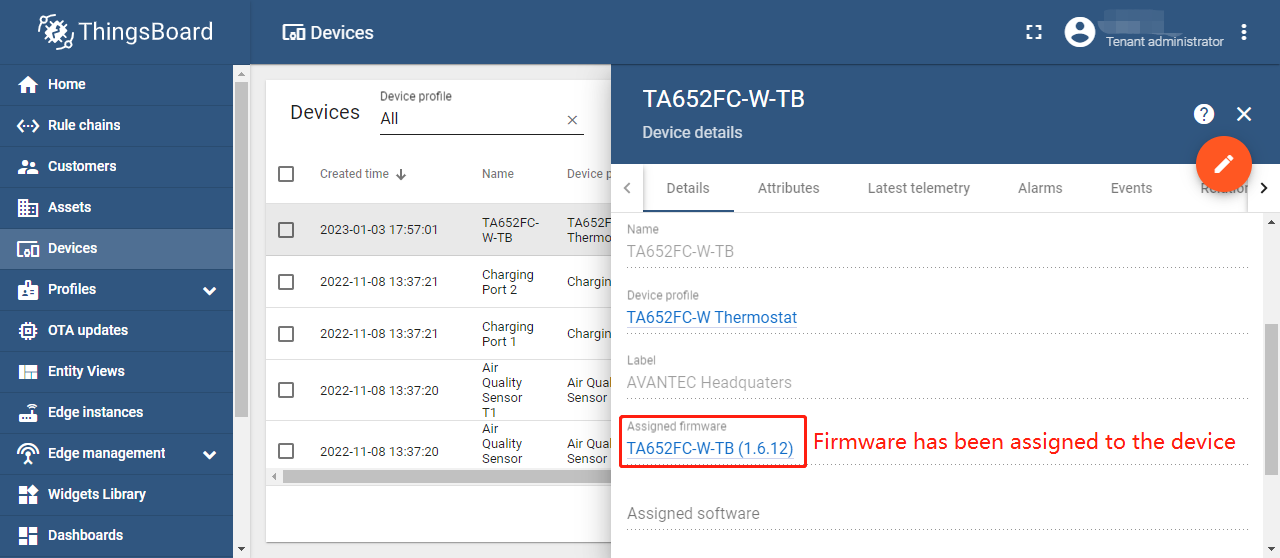Switch to the Alarms tab

(1040, 188)
